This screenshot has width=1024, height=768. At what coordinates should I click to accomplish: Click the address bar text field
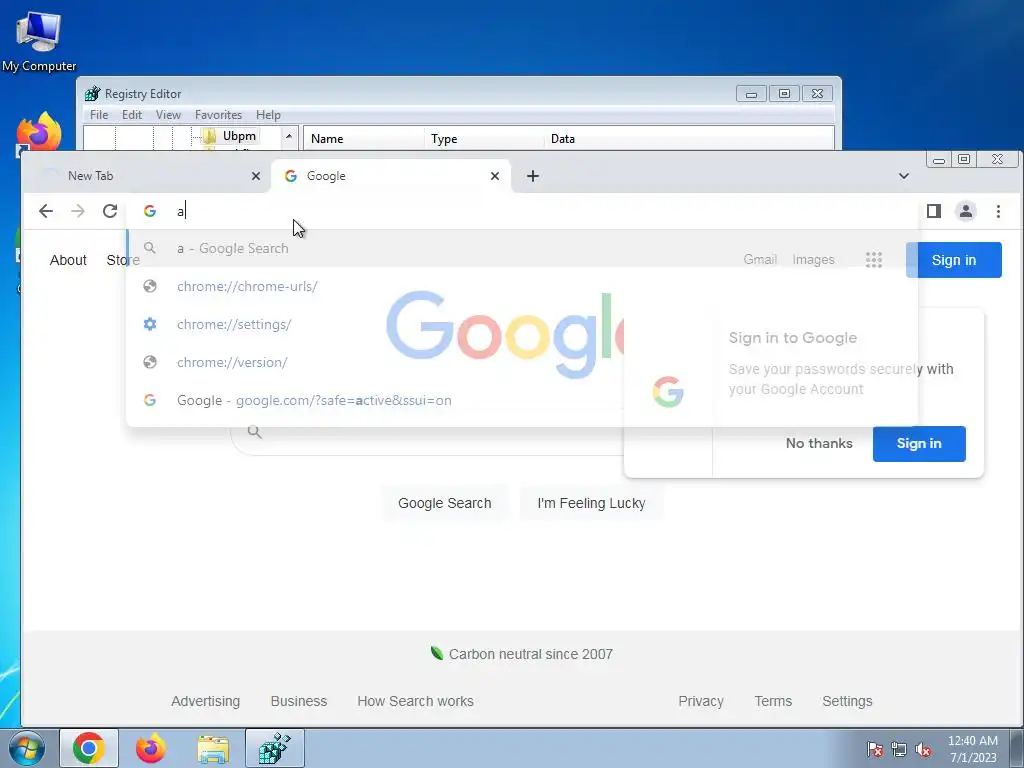(x=522, y=211)
